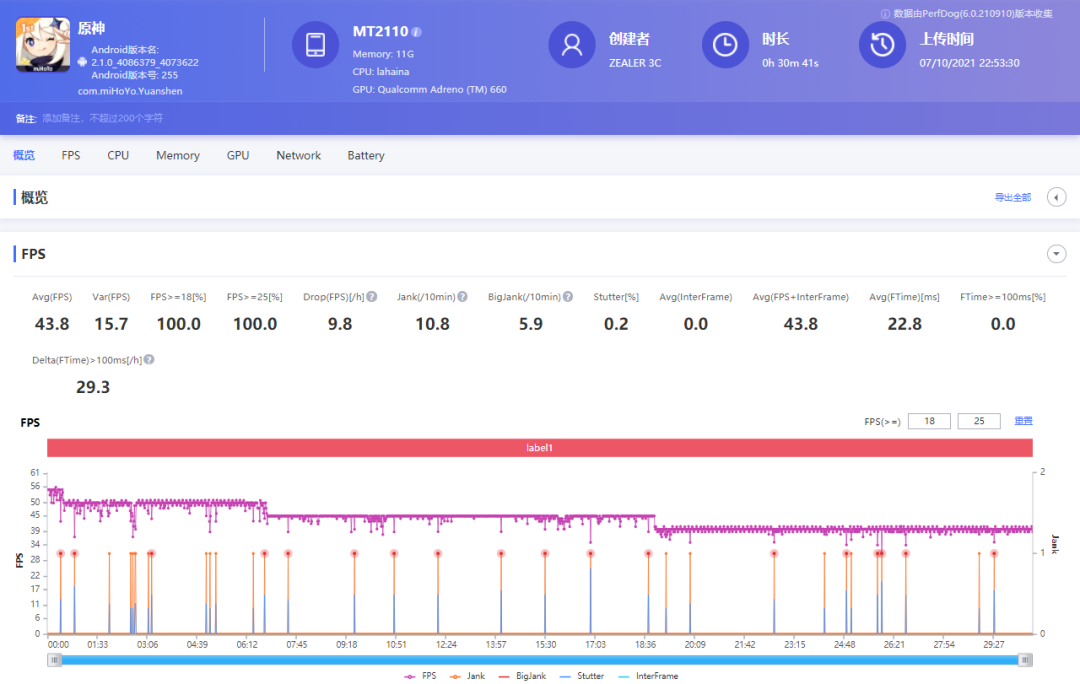The height and width of the screenshot is (684, 1080).
Task: Click the creator profile icon
Action: 572,45
